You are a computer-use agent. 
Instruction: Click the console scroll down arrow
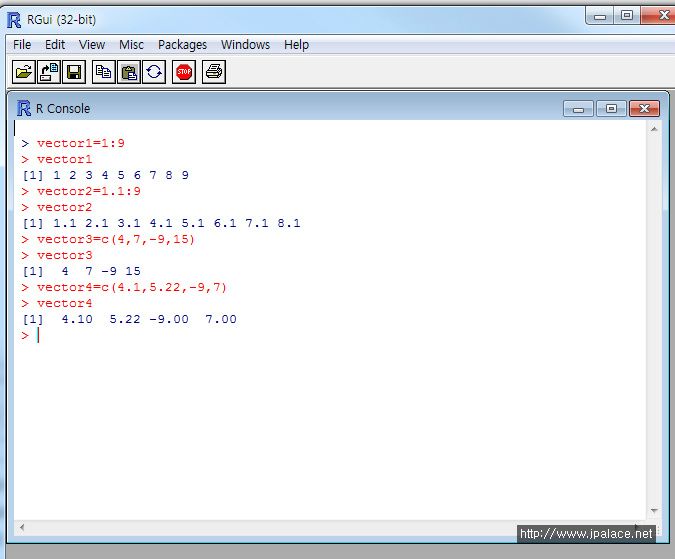pos(654,511)
